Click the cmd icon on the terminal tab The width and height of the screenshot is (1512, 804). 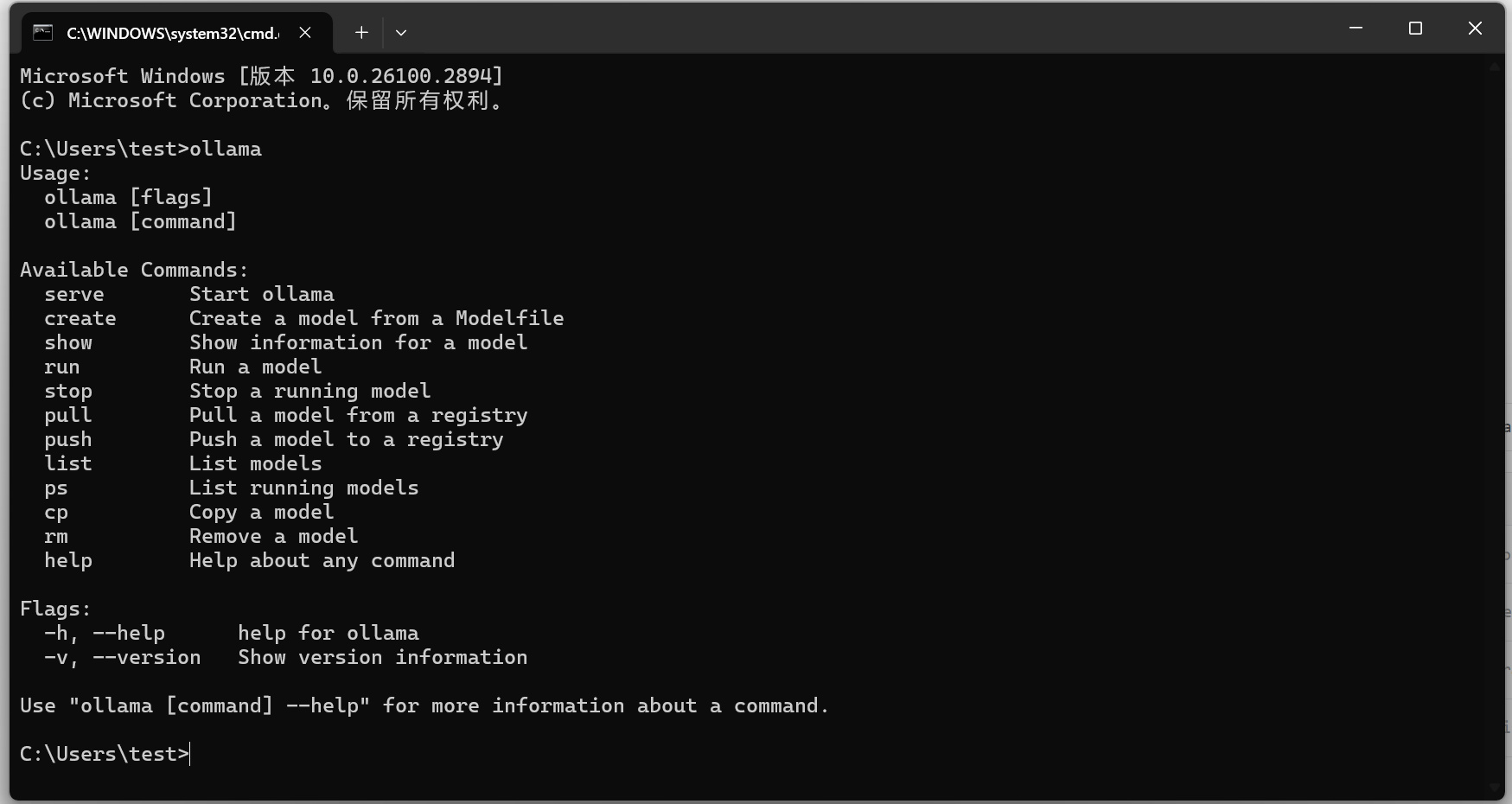coord(42,33)
